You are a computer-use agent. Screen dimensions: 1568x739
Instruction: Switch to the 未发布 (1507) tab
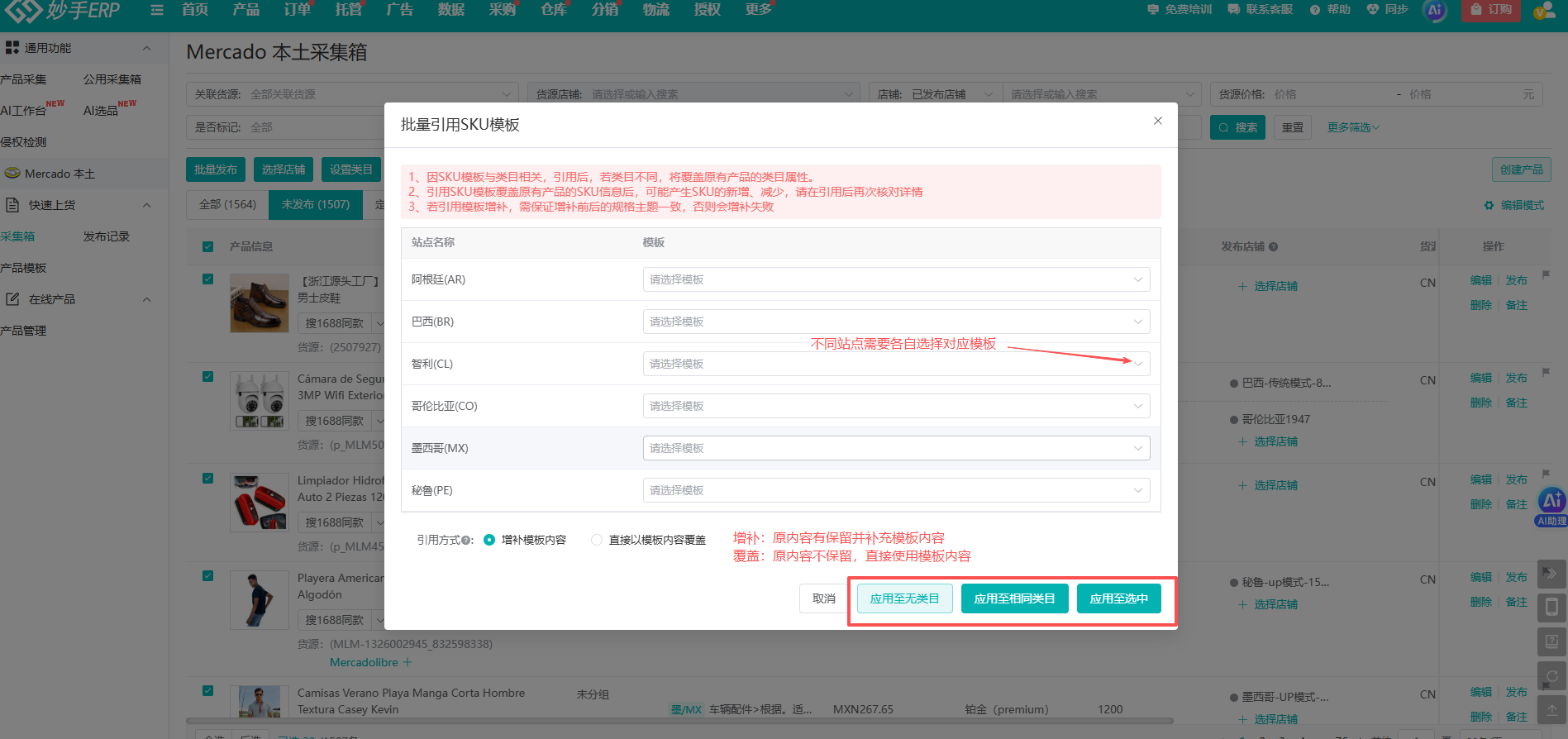point(316,204)
